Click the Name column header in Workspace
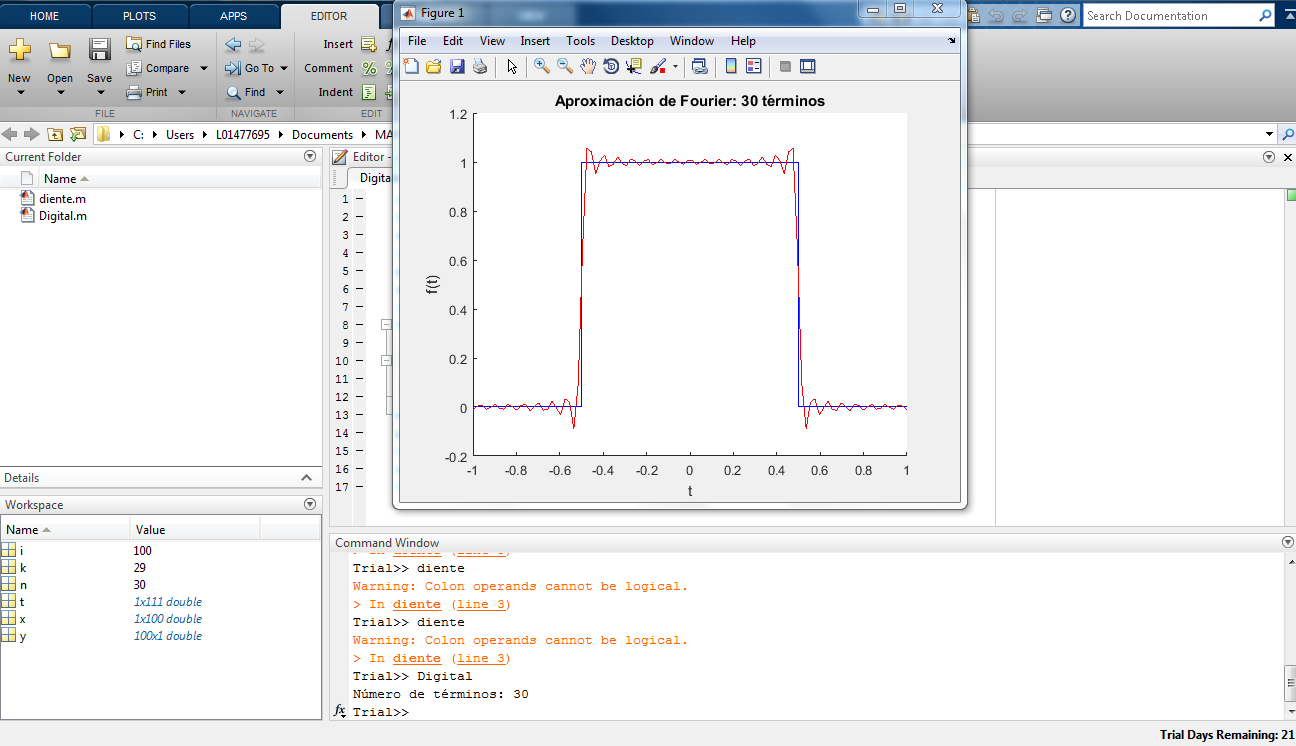This screenshot has width=1296, height=746. 65,530
